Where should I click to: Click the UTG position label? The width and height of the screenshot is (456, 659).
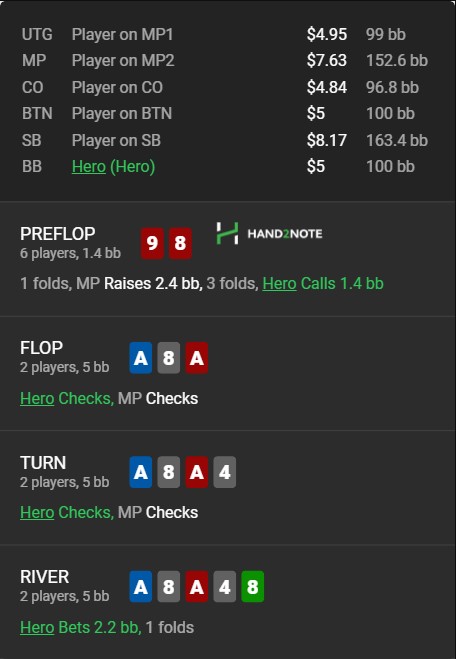(x=37, y=34)
